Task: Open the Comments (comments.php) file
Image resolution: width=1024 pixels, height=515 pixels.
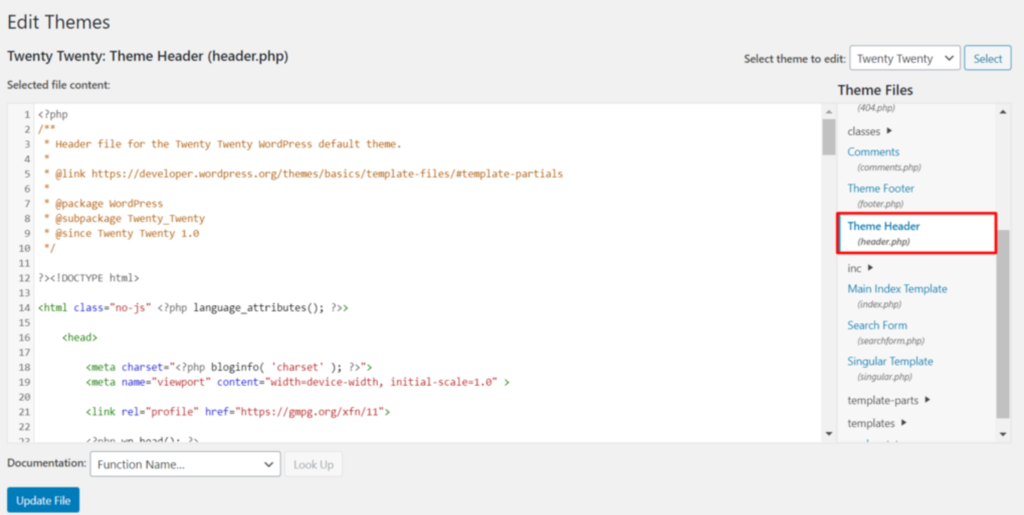Action: (873, 152)
